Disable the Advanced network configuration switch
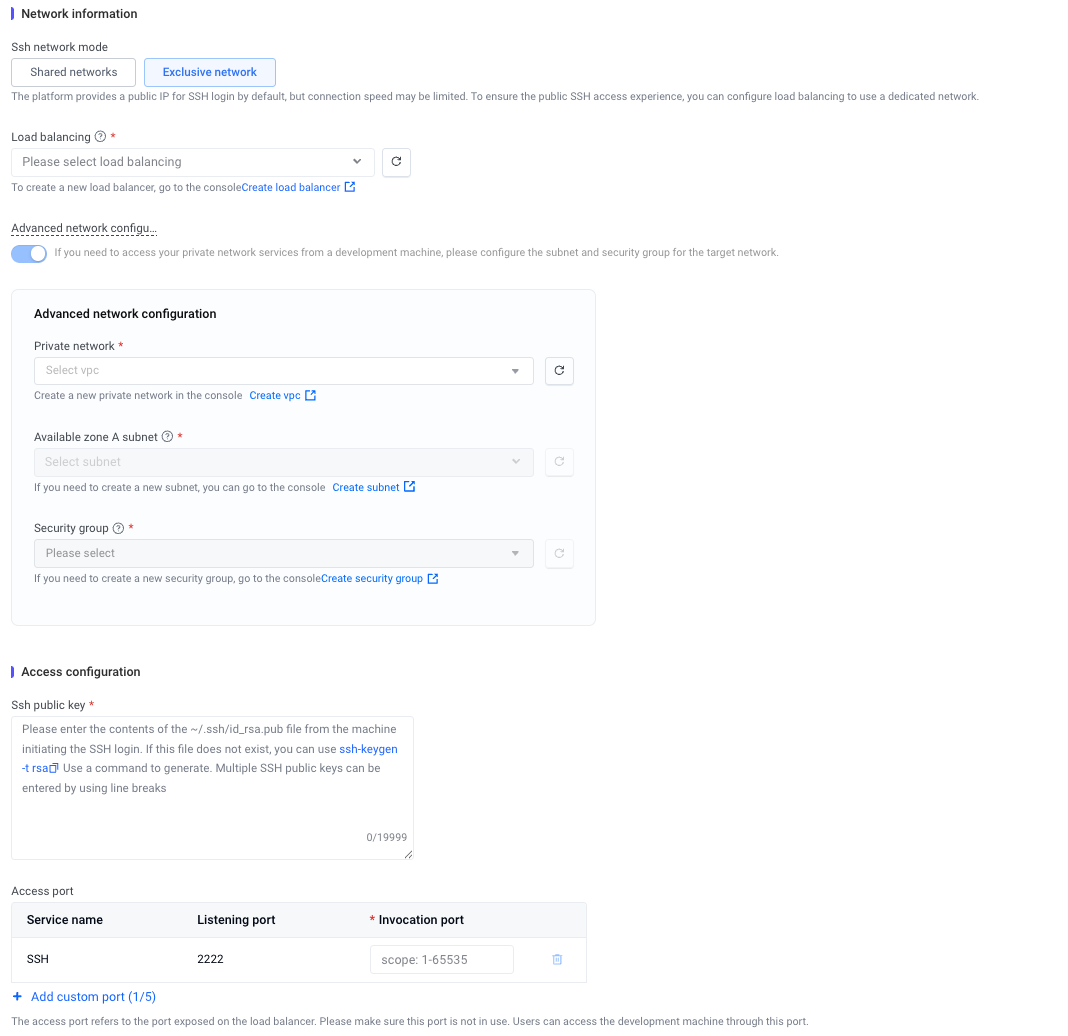Viewport: 1068px width, 1036px height. click(x=29, y=254)
